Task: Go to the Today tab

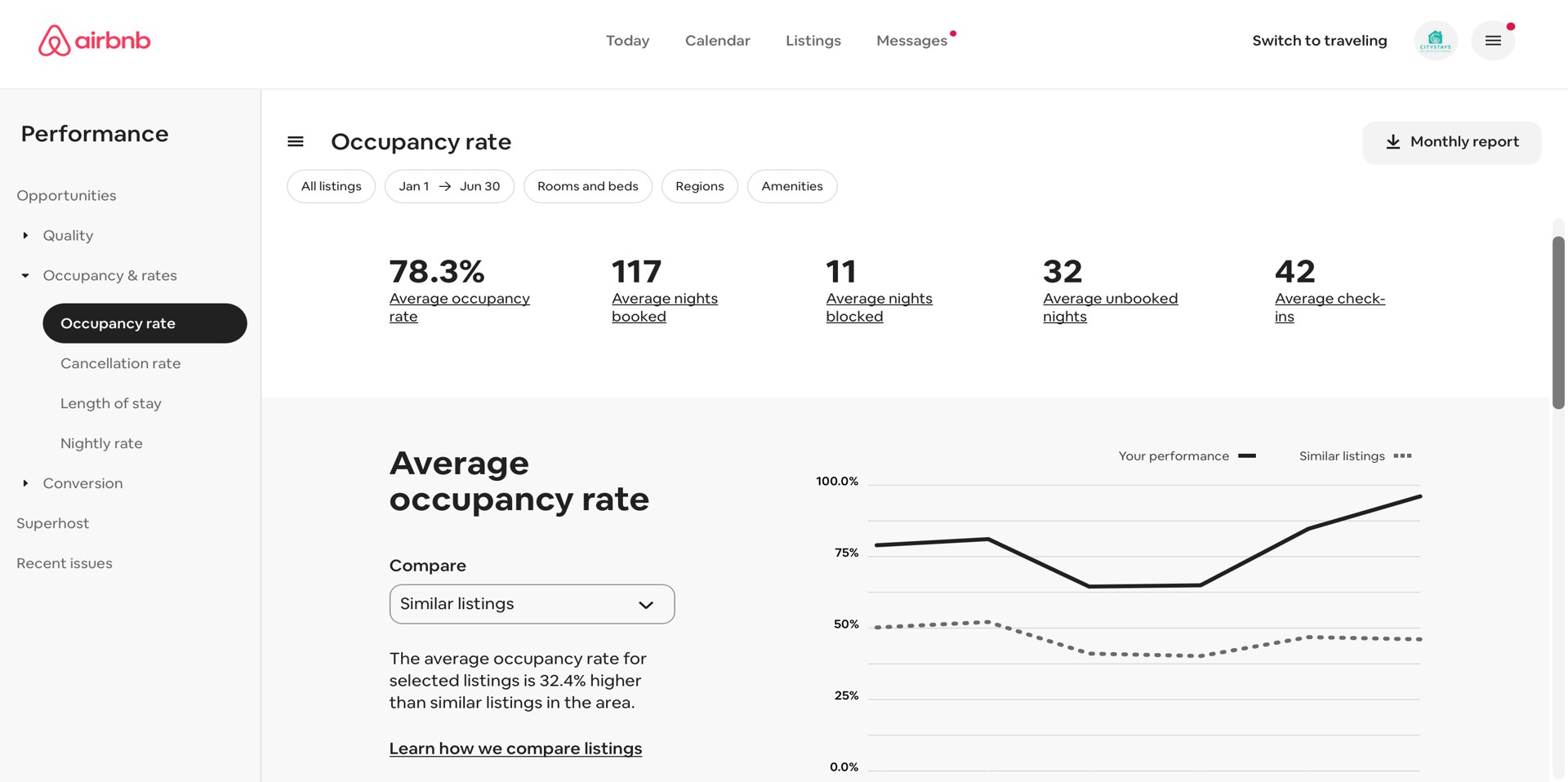Action: point(627,41)
